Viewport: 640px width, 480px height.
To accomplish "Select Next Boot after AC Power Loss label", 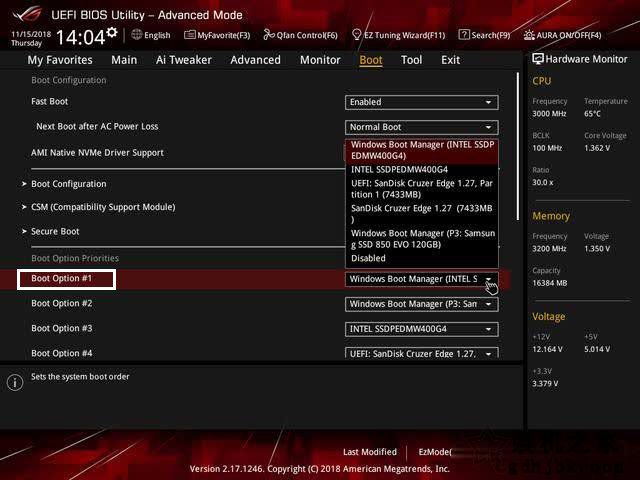I will 97,127.
